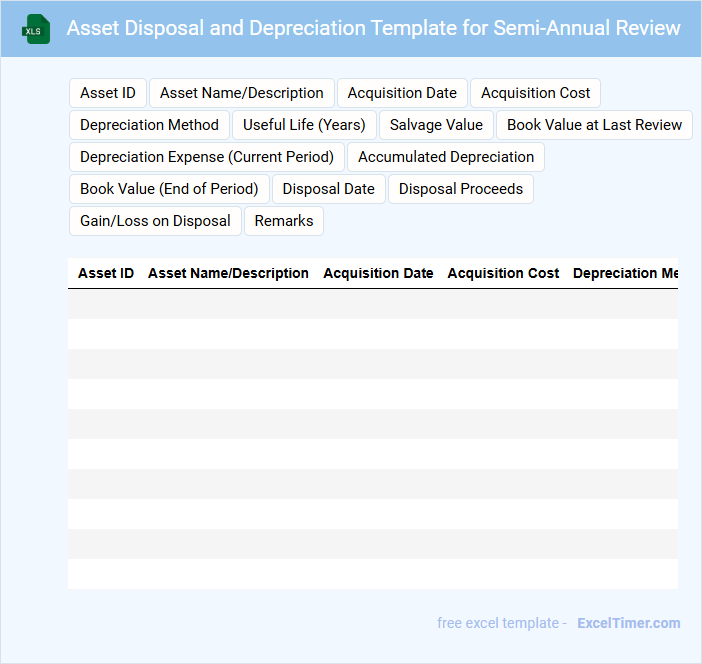Image resolution: width=702 pixels, height=664 pixels.
Task: Click the first empty table row
Action: point(373,304)
